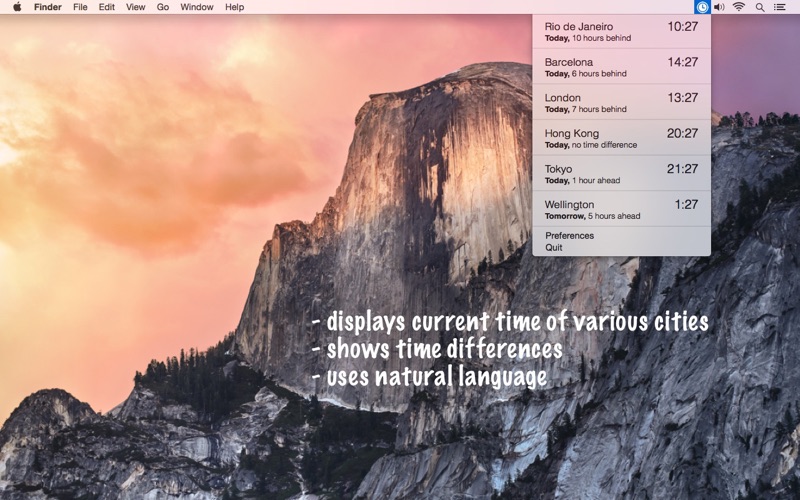Open the Edit menu
This screenshot has width=800, height=500.
tap(107, 7)
